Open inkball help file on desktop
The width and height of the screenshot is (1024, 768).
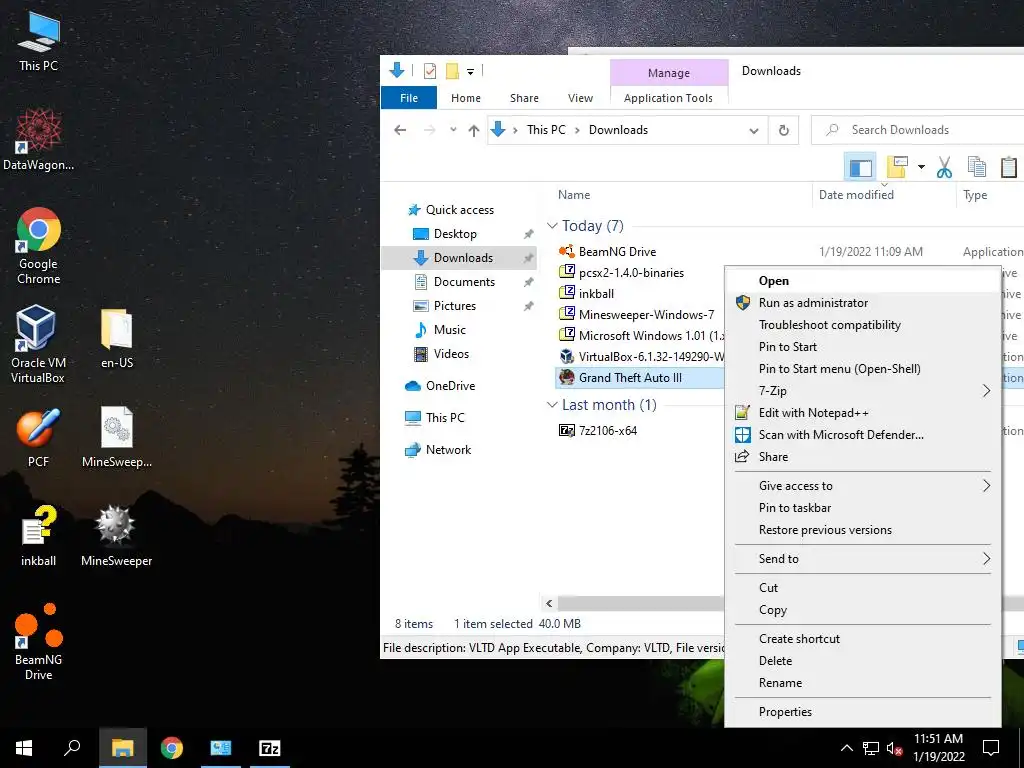pos(39,536)
